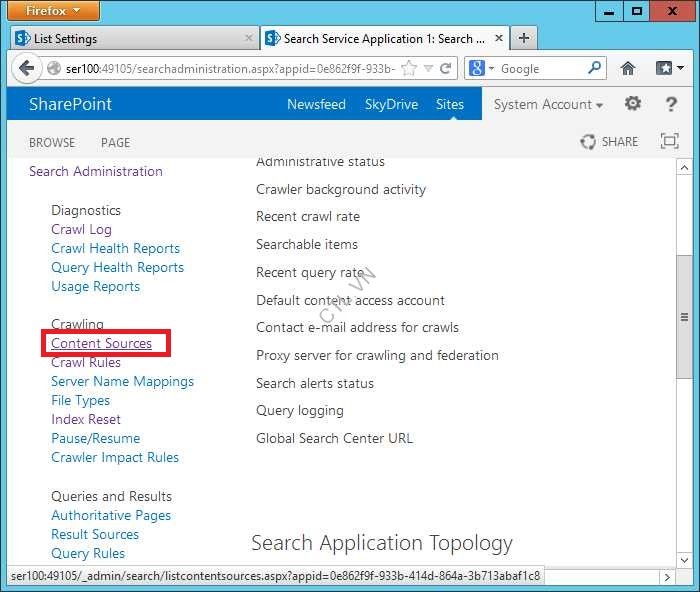The image size is (700, 592).
Task: Open the URL history dropdown arrow
Action: pyautogui.click(x=428, y=69)
